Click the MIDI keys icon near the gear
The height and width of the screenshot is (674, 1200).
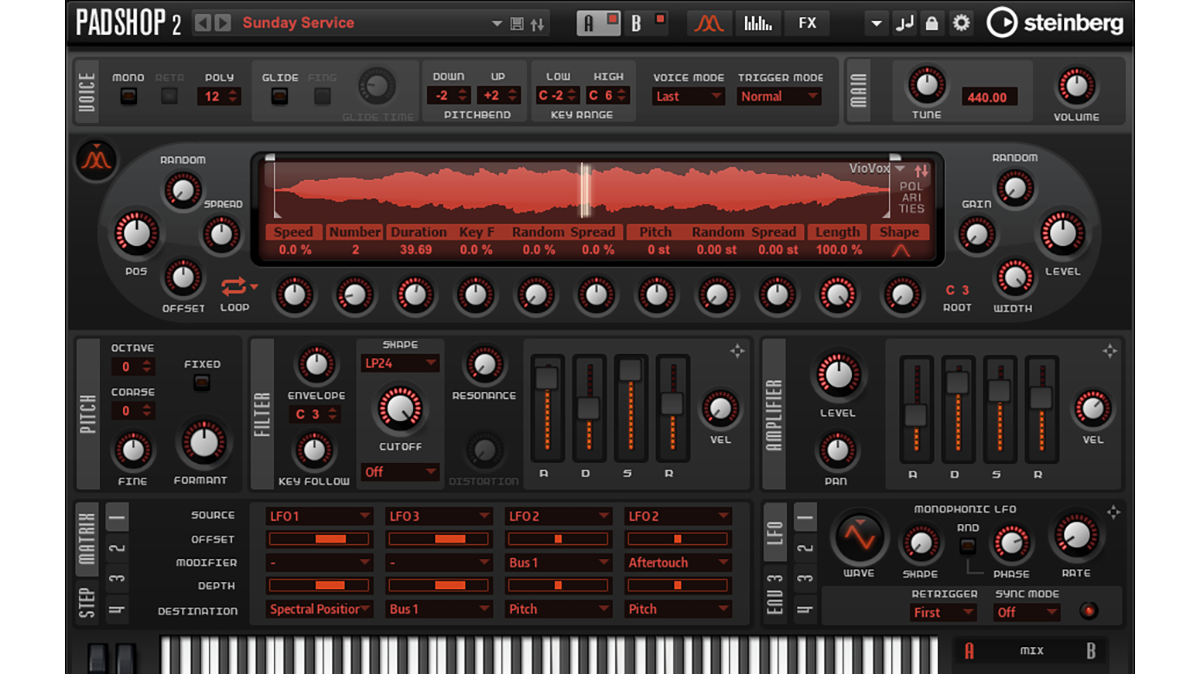[x=905, y=22]
